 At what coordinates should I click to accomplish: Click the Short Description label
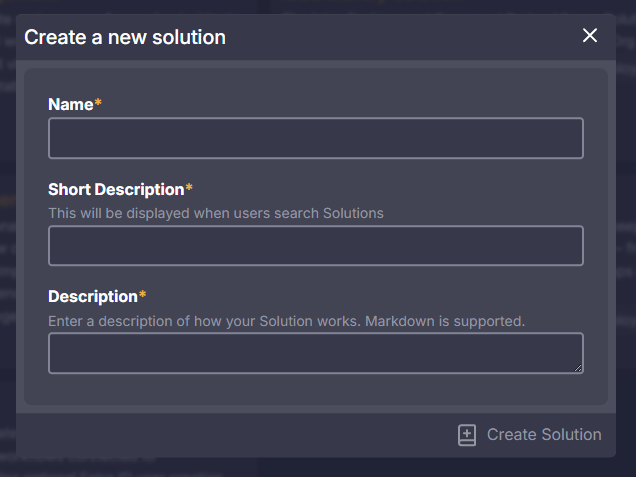pos(116,189)
